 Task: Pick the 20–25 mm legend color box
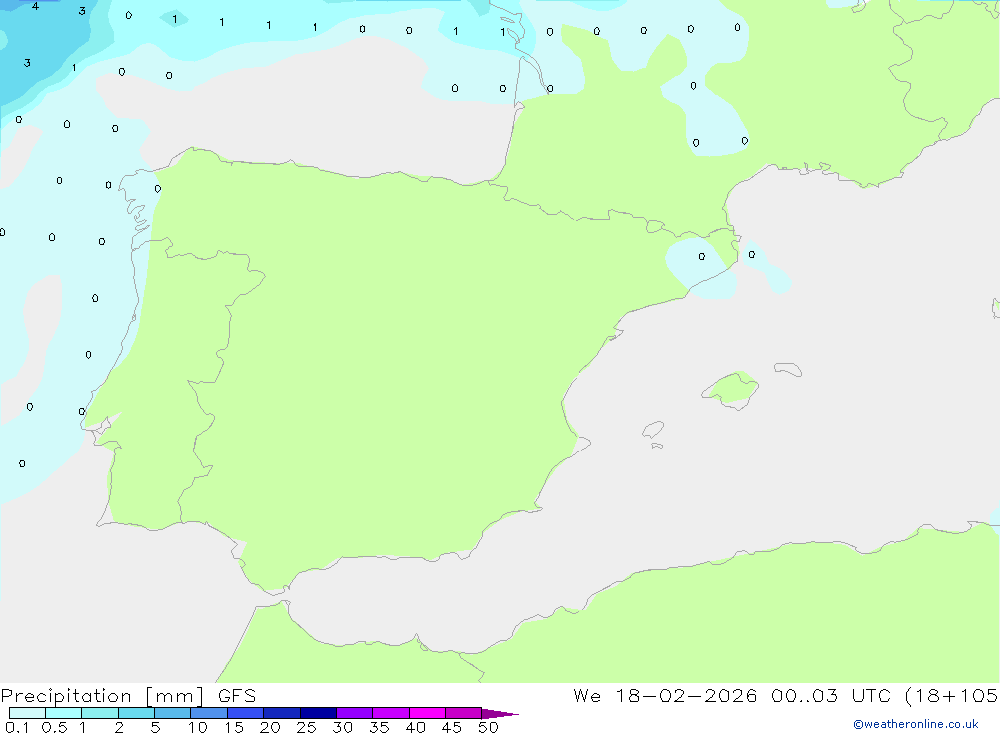pyautogui.click(x=282, y=713)
